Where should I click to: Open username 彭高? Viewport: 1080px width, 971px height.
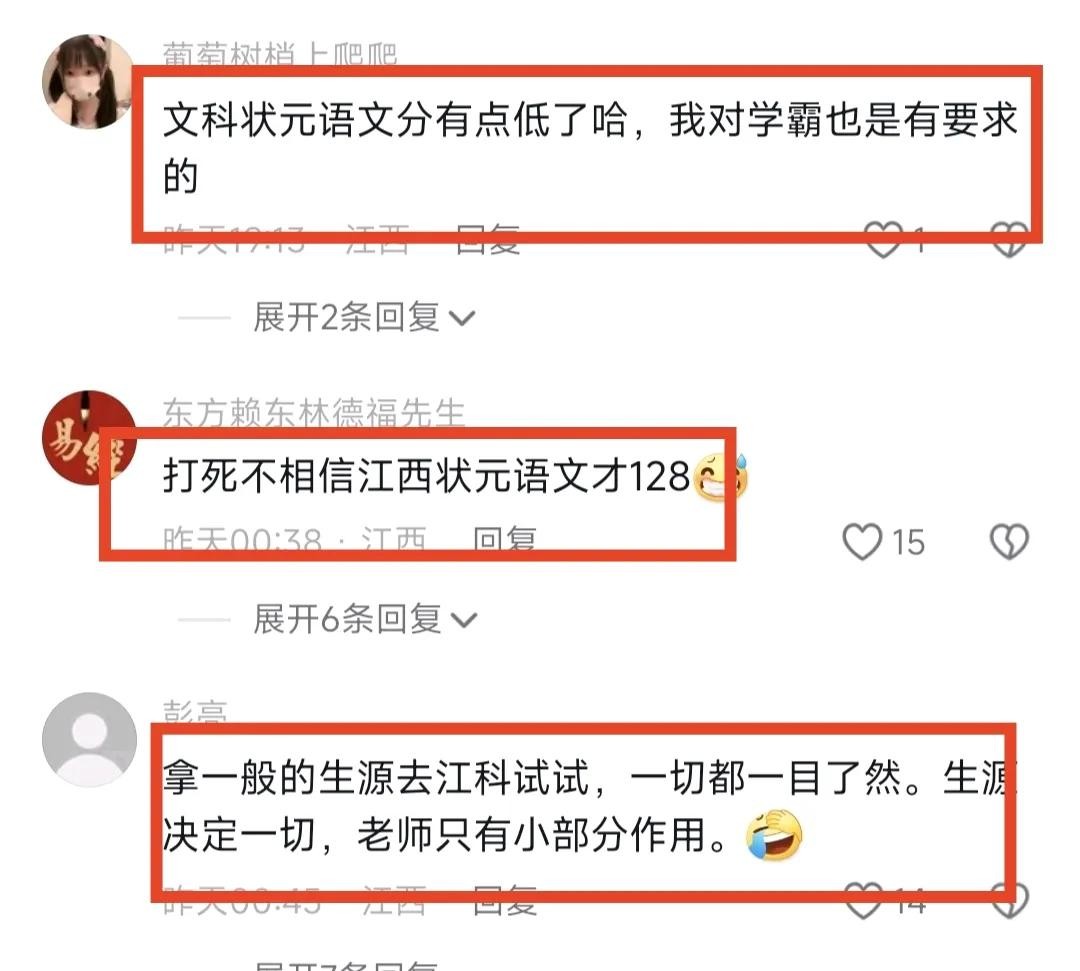tap(195, 712)
